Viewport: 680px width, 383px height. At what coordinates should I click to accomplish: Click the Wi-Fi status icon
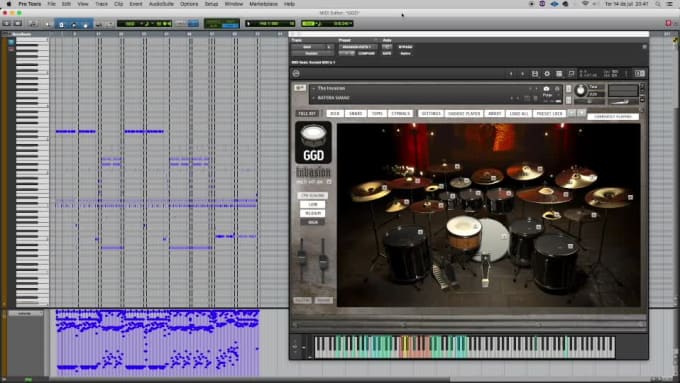[x=585, y=4]
